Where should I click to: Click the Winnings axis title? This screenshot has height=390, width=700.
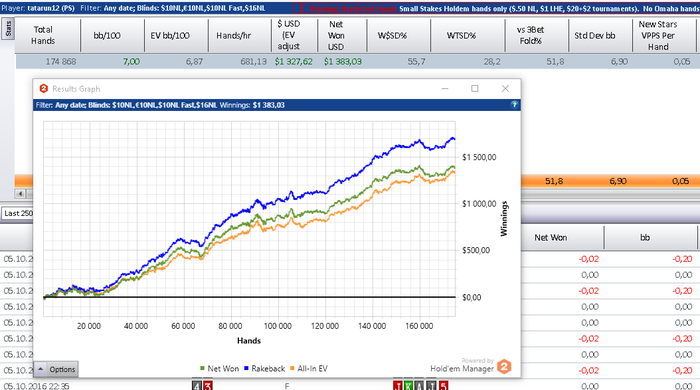click(x=504, y=218)
